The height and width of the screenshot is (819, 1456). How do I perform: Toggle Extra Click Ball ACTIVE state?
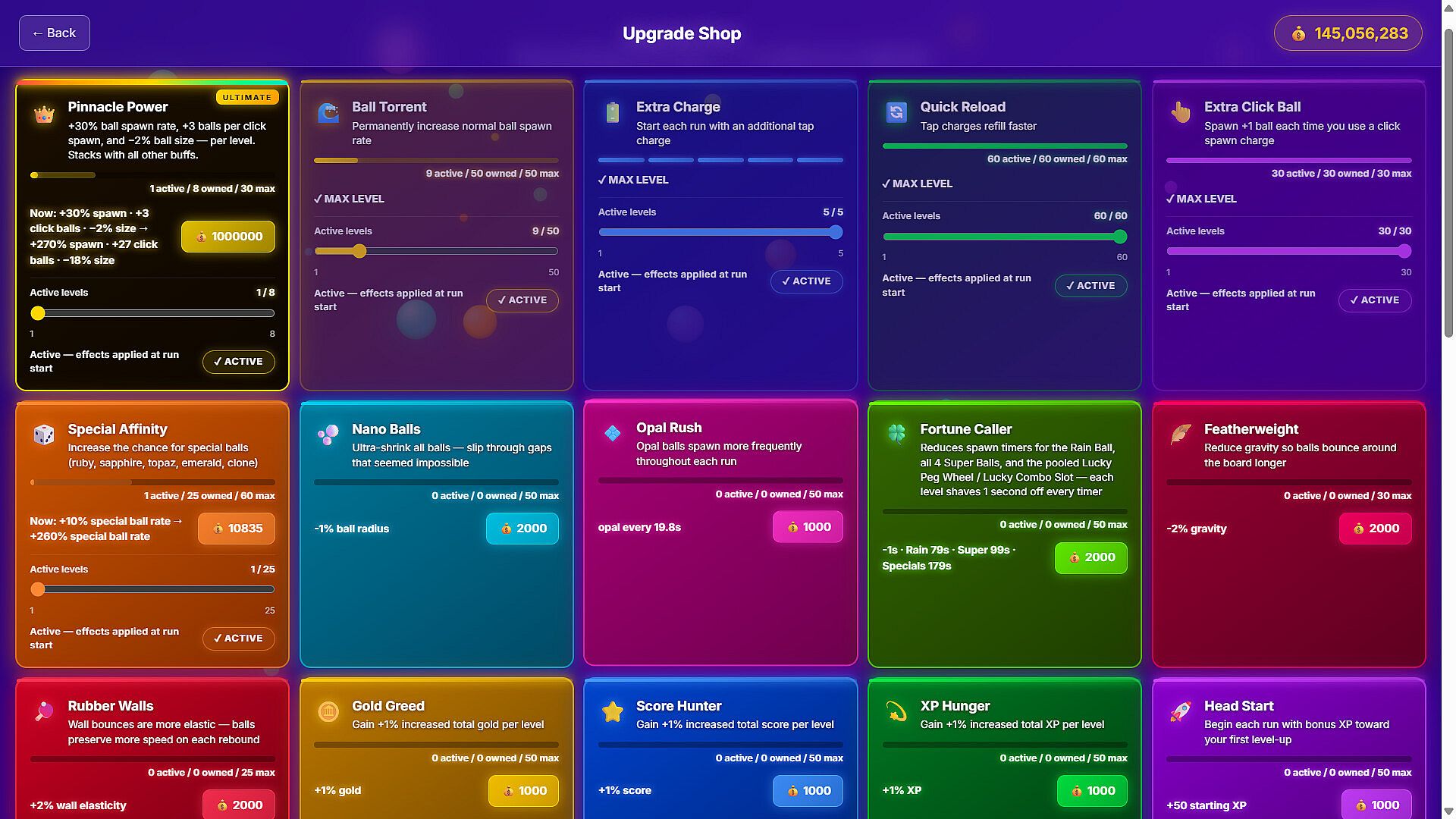click(x=1375, y=300)
